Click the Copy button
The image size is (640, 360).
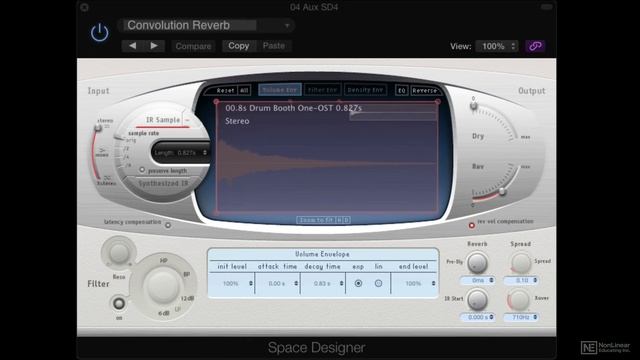(x=239, y=46)
